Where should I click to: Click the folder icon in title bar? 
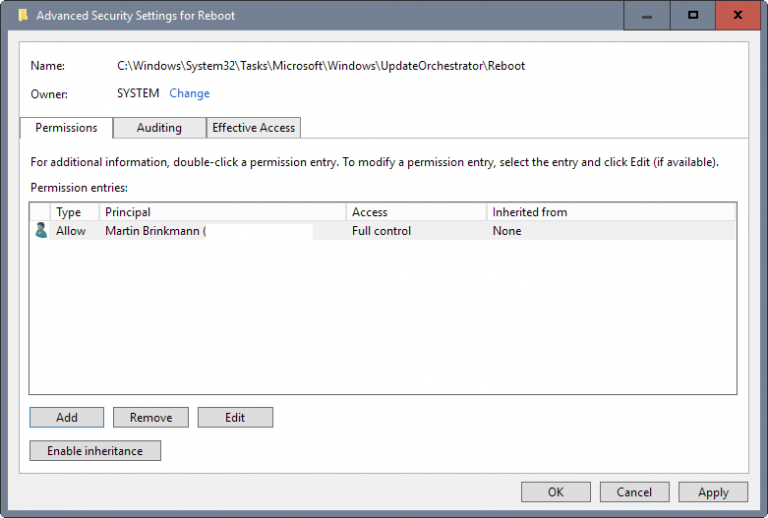pyautogui.click(x=23, y=15)
